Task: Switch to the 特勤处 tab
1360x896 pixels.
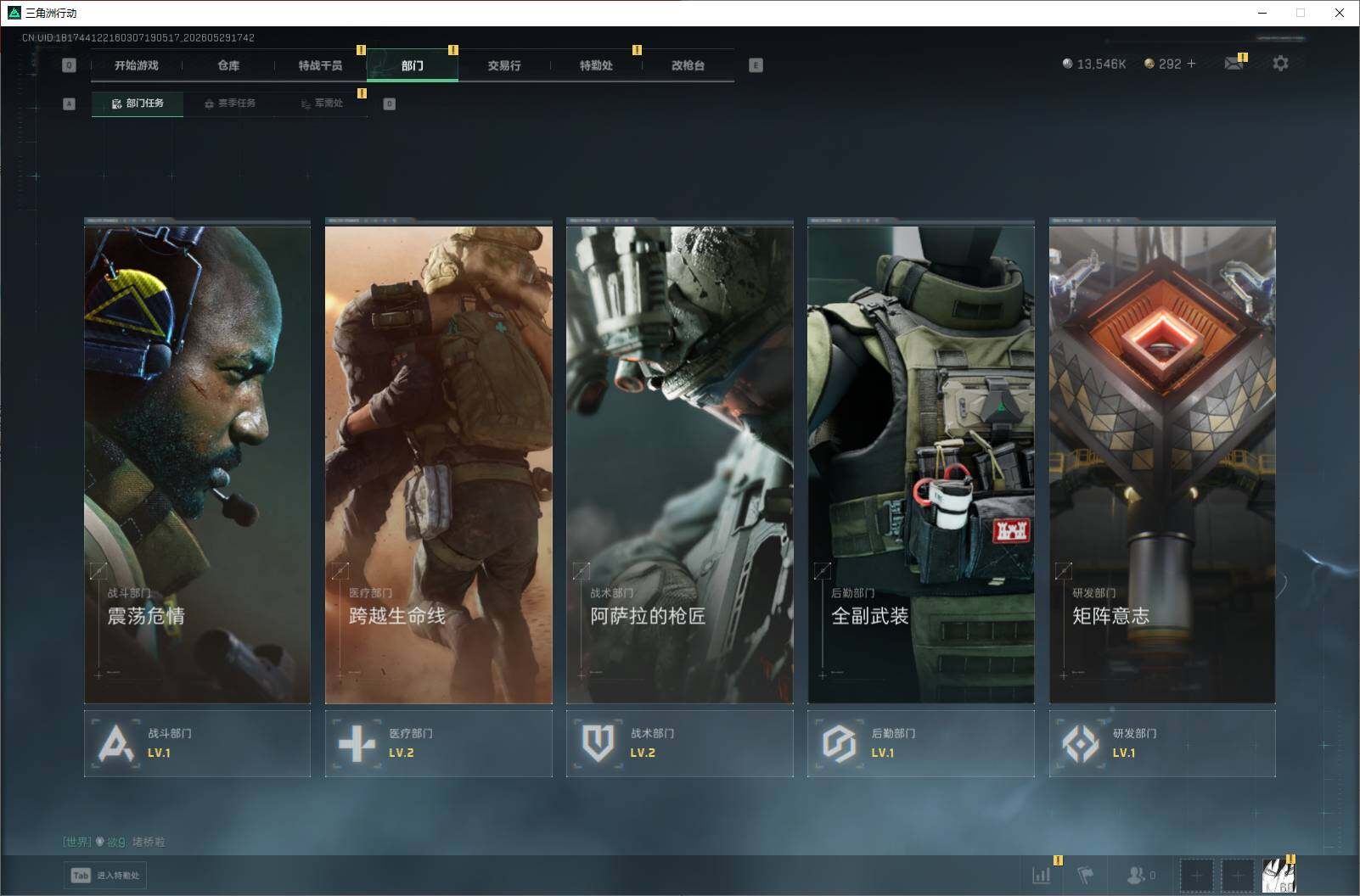Action: click(x=596, y=65)
